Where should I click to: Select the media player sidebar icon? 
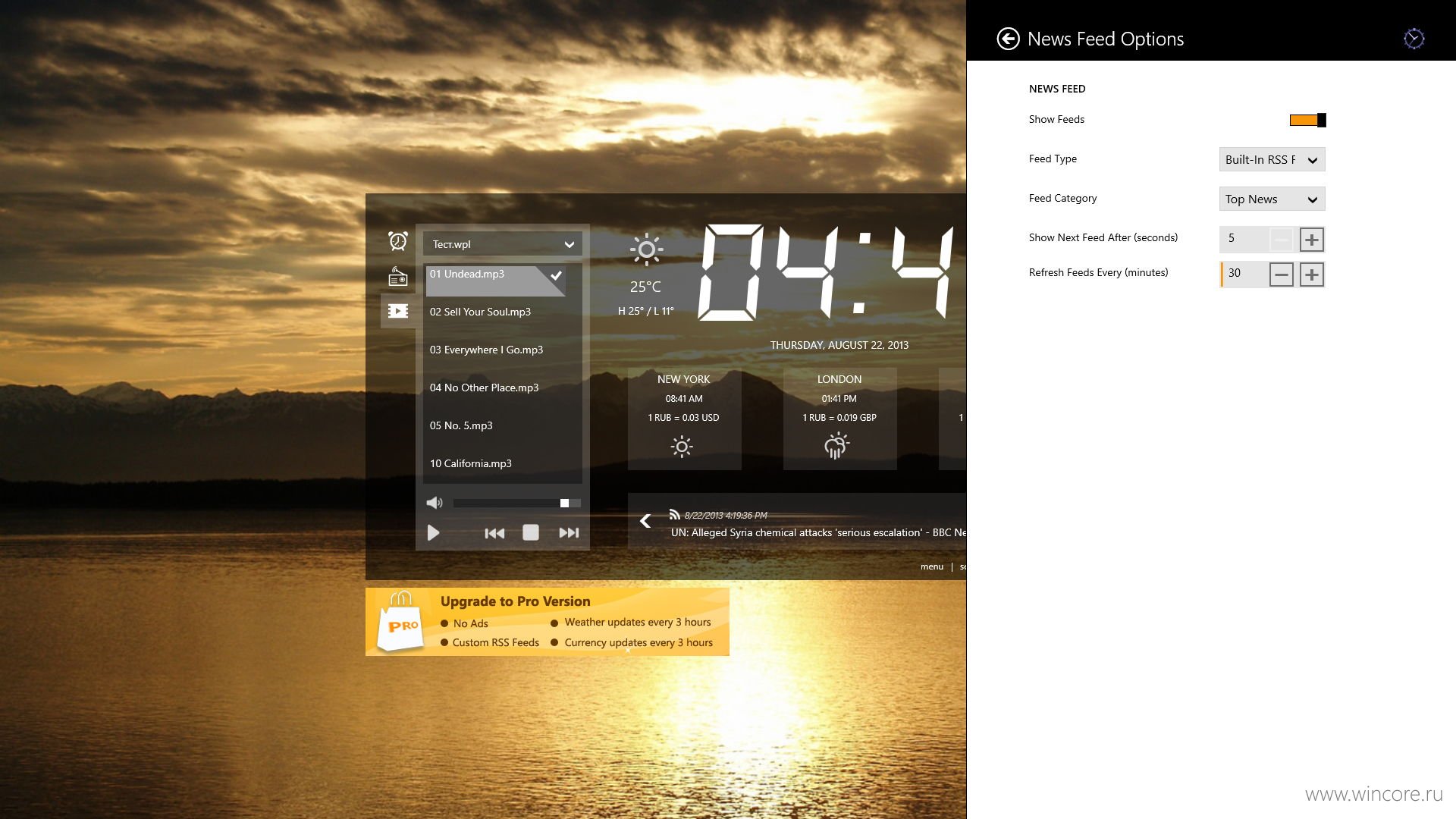pyautogui.click(x=398, y=311)
